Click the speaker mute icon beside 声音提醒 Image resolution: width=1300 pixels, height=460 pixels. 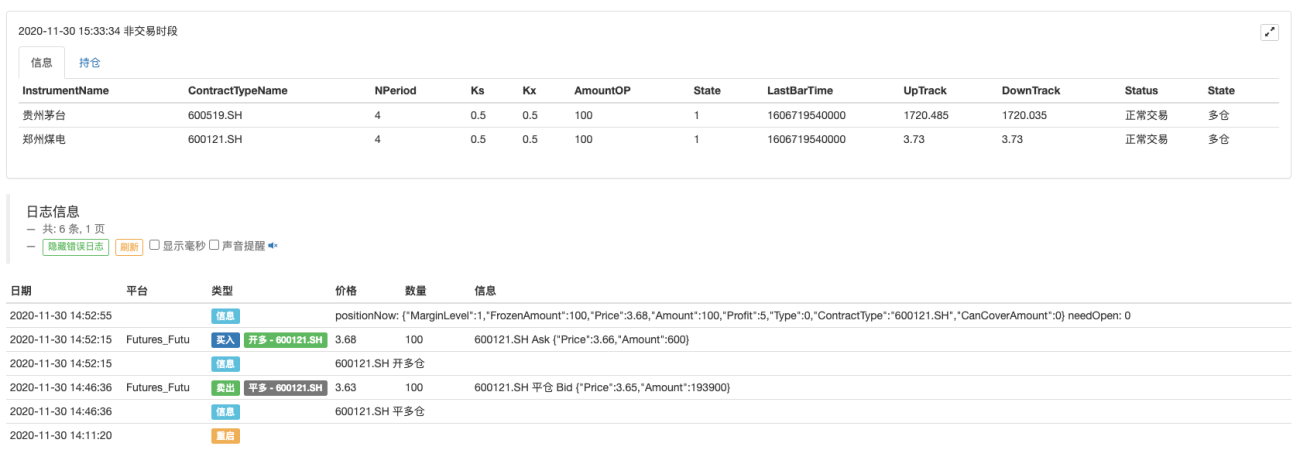(273, 245)
